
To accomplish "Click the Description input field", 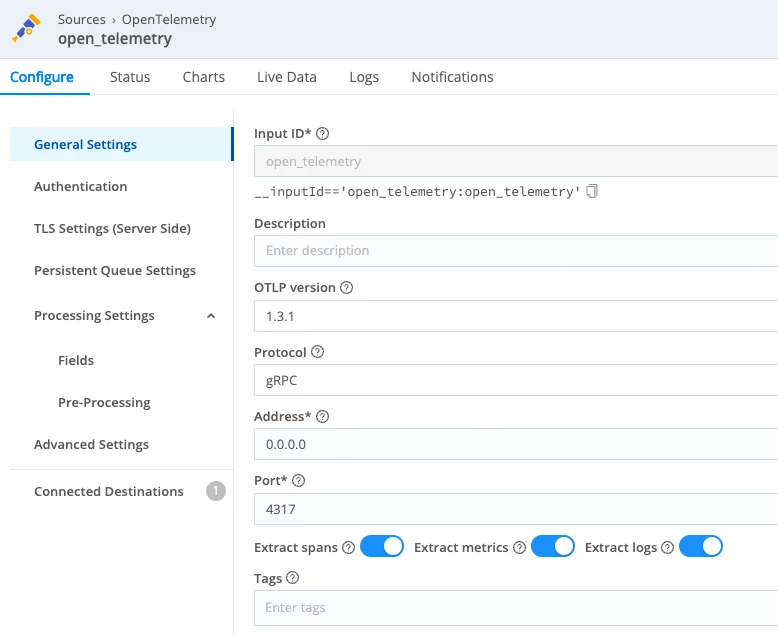I will pos(516,251).
